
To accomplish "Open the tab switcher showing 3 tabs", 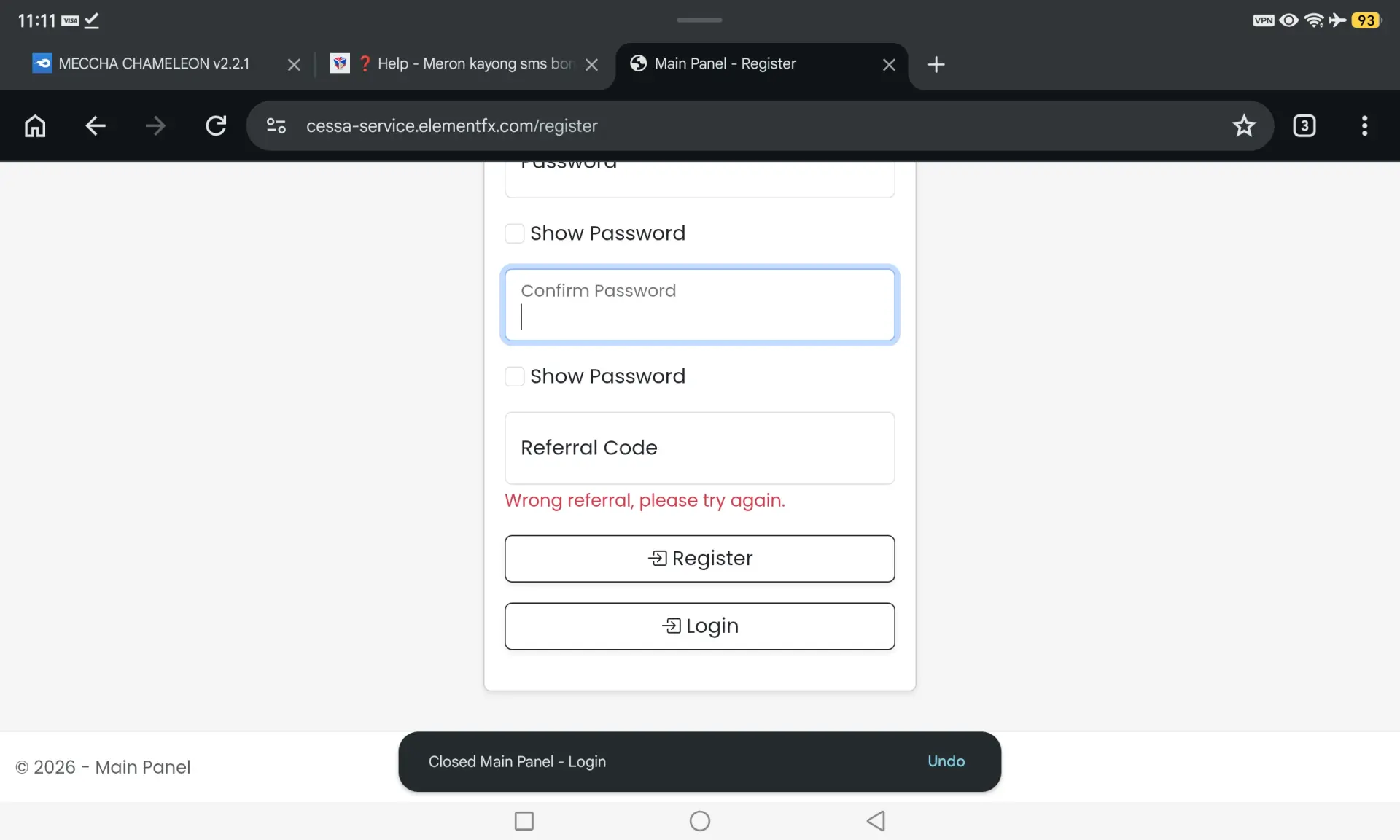I will pos(1304,125).
